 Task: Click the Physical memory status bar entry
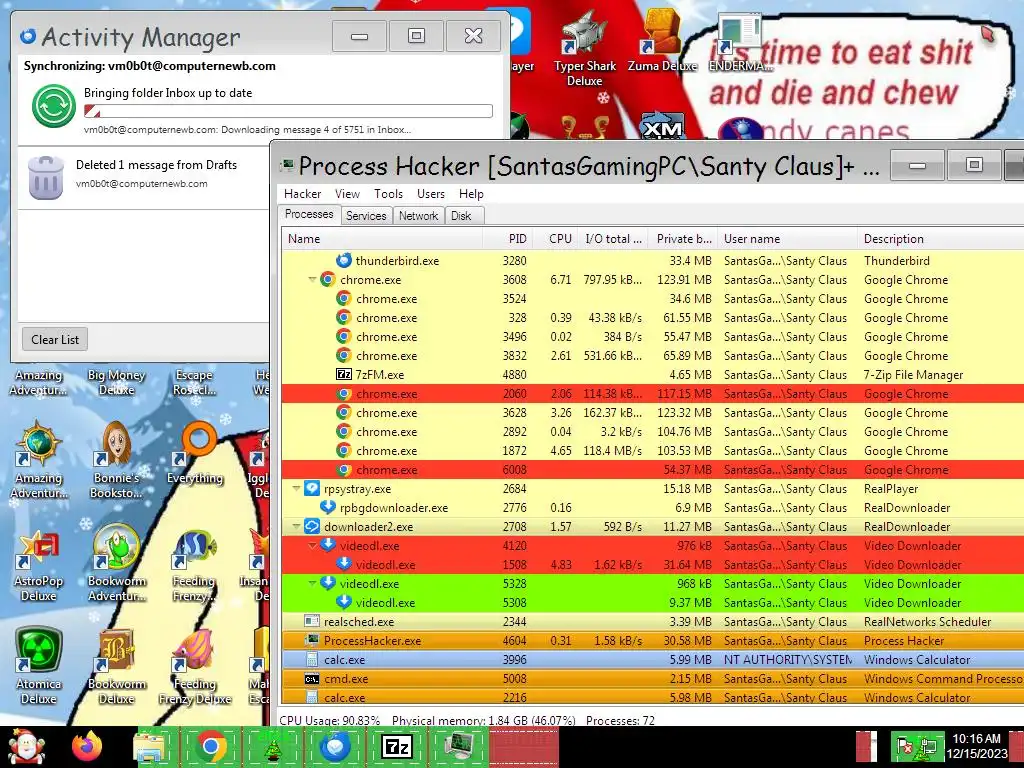point(483,720)
